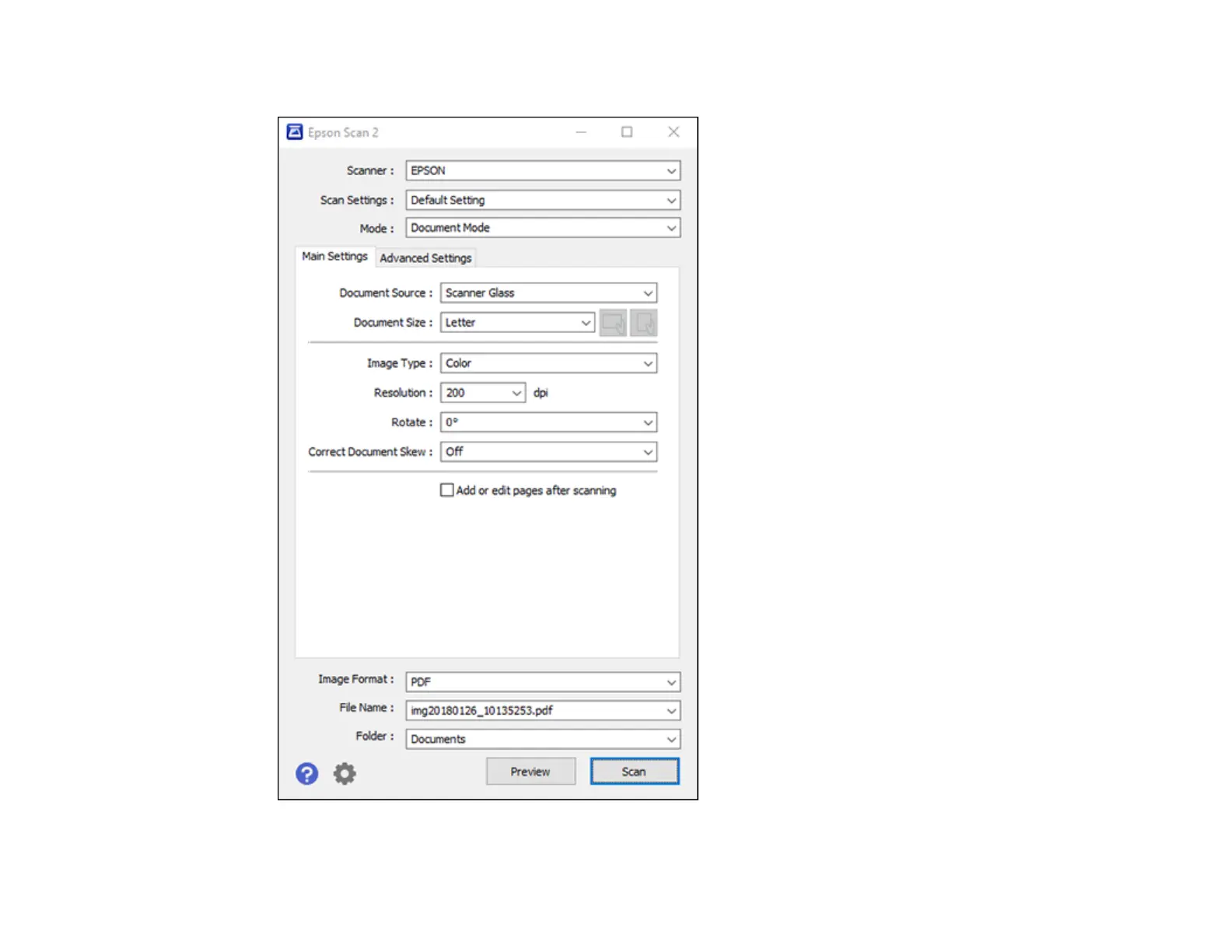This screenshot has width=1232, height=952.
Task: Expand the Image Type dropdown
Action: coord(549,363)
